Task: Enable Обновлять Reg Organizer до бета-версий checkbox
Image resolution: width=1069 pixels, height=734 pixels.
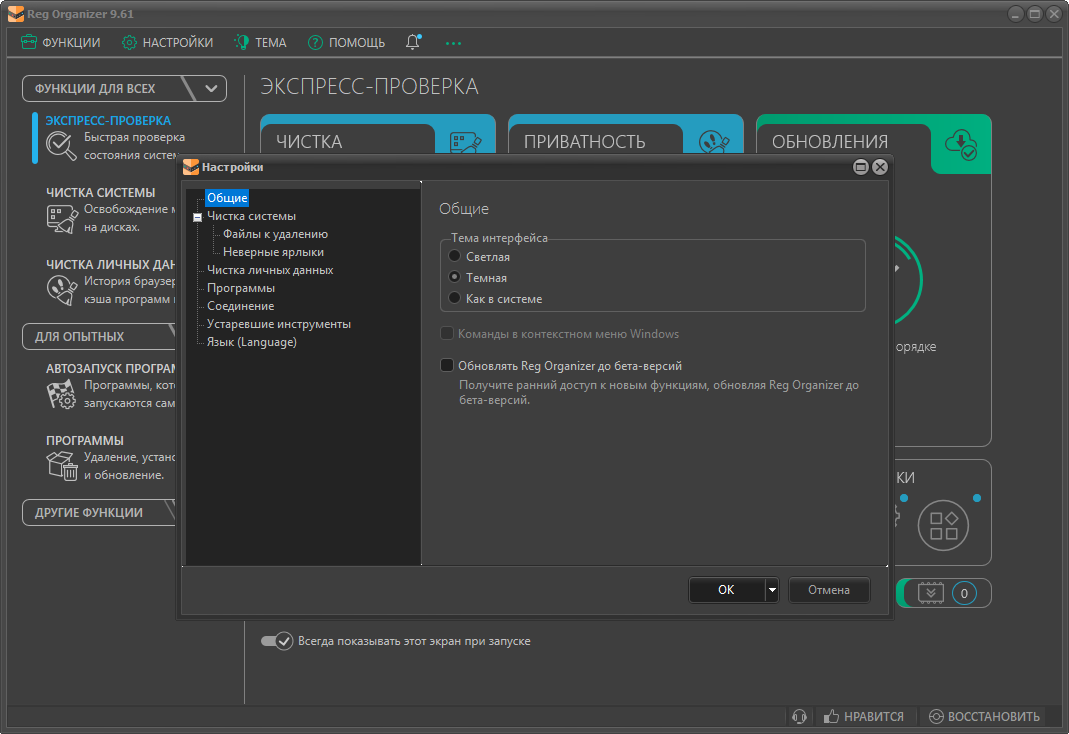Action: pos(447,365)
